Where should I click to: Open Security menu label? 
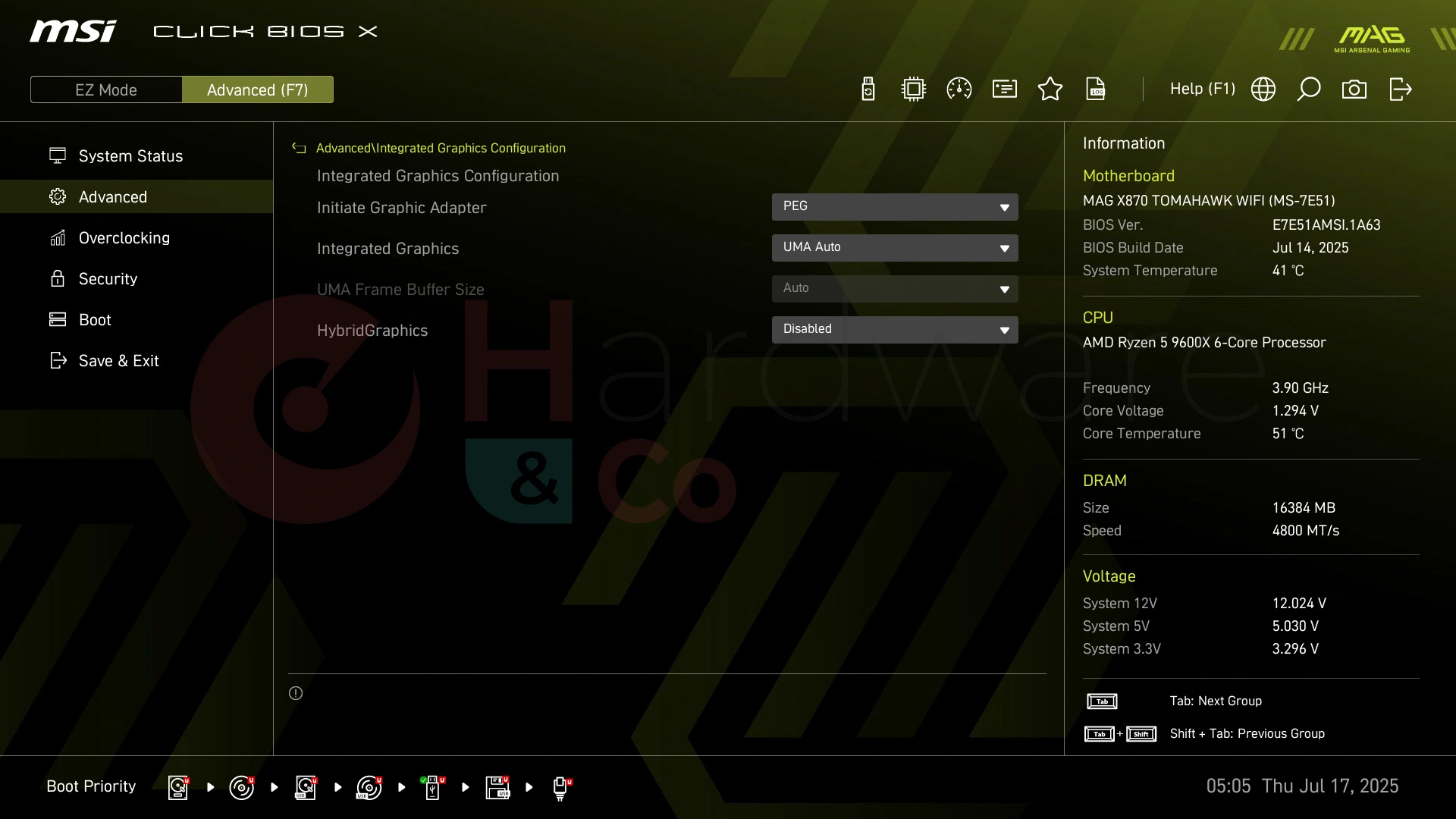(108, 279)
